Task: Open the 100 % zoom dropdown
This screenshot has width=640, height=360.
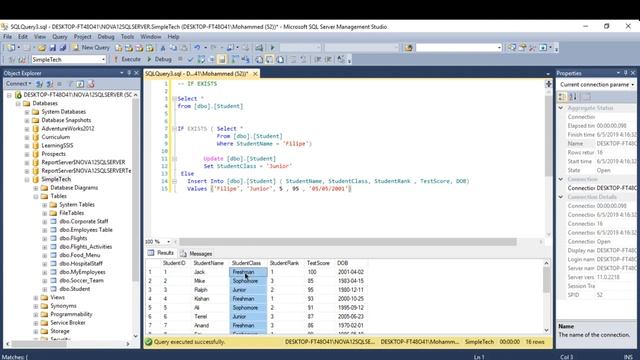Action: click(x=168, y=242)
